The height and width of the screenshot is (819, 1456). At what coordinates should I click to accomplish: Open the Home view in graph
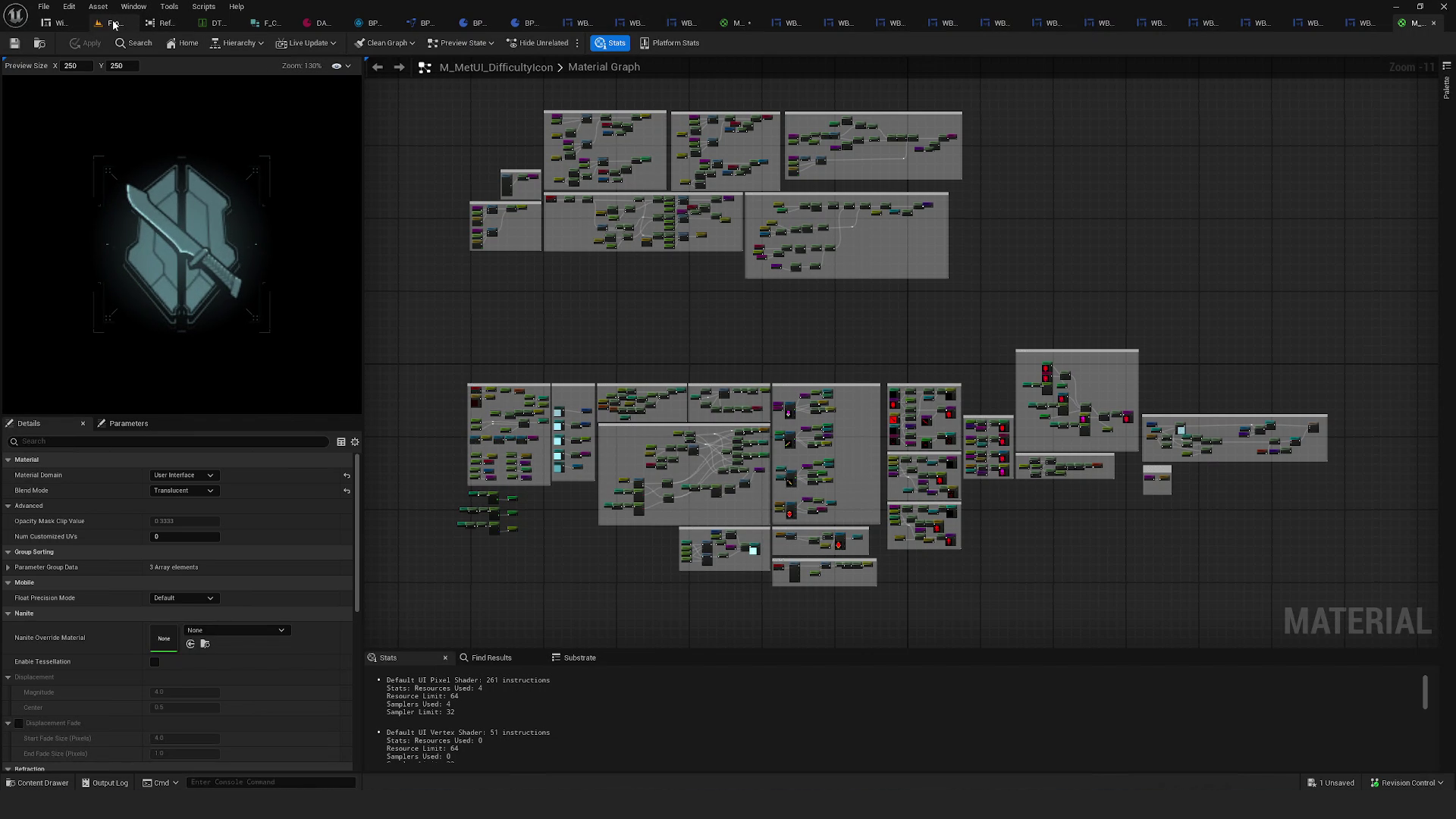point(182,43)
